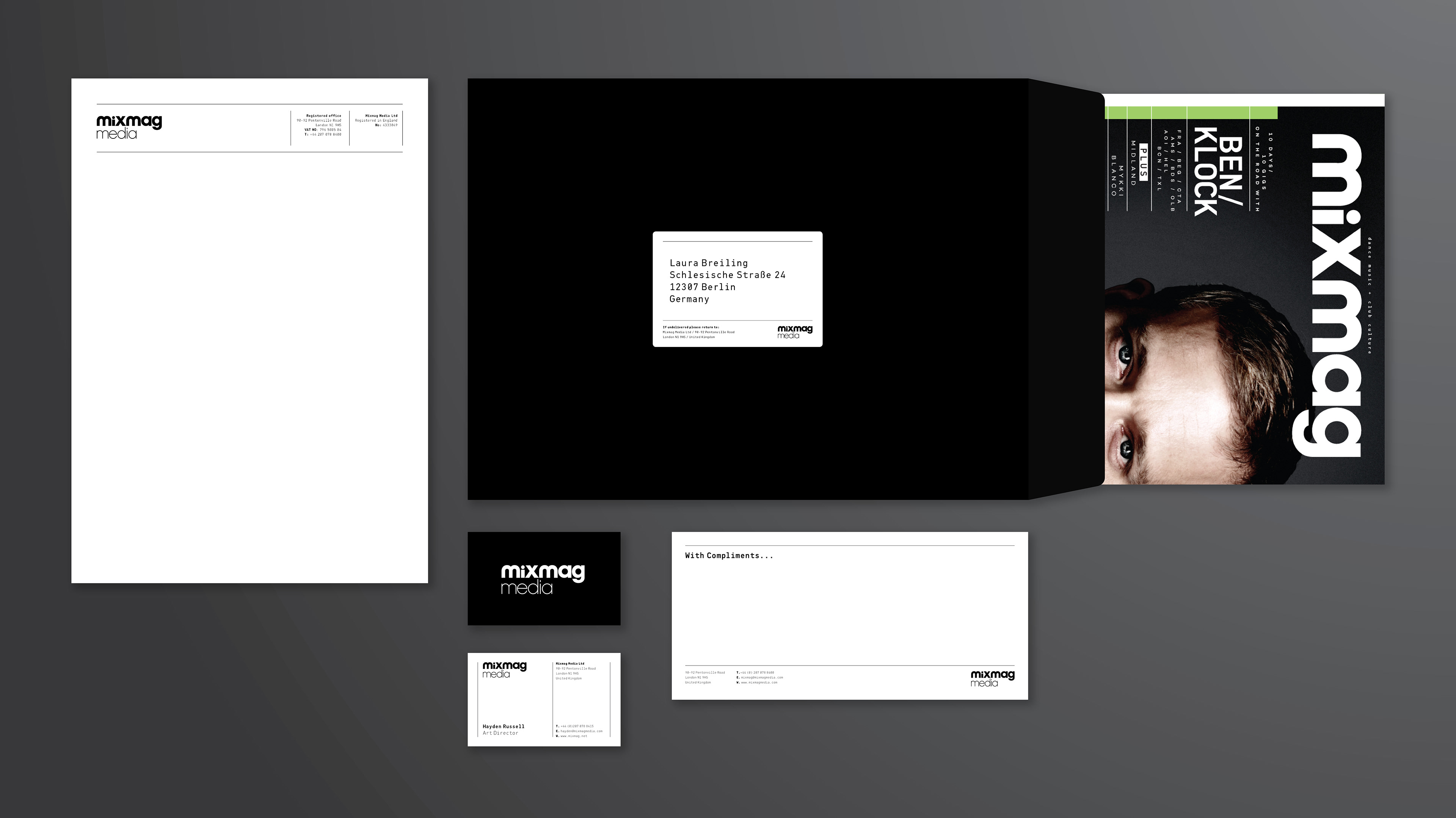
Task: Click 'If undelivered please return to:' on label
Action: tap(691, 327)
